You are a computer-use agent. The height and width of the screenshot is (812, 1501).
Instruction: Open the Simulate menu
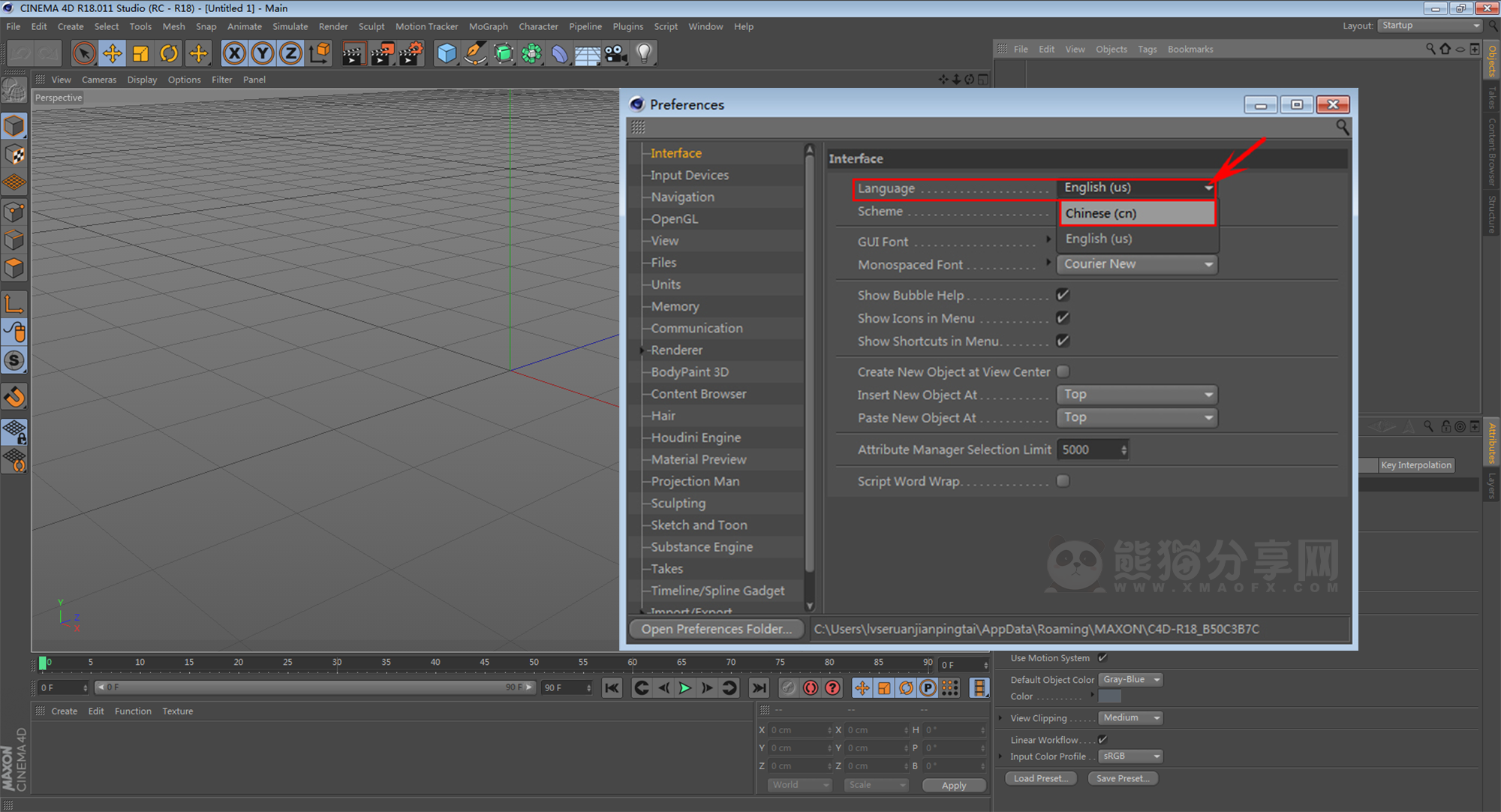point(290,26)
